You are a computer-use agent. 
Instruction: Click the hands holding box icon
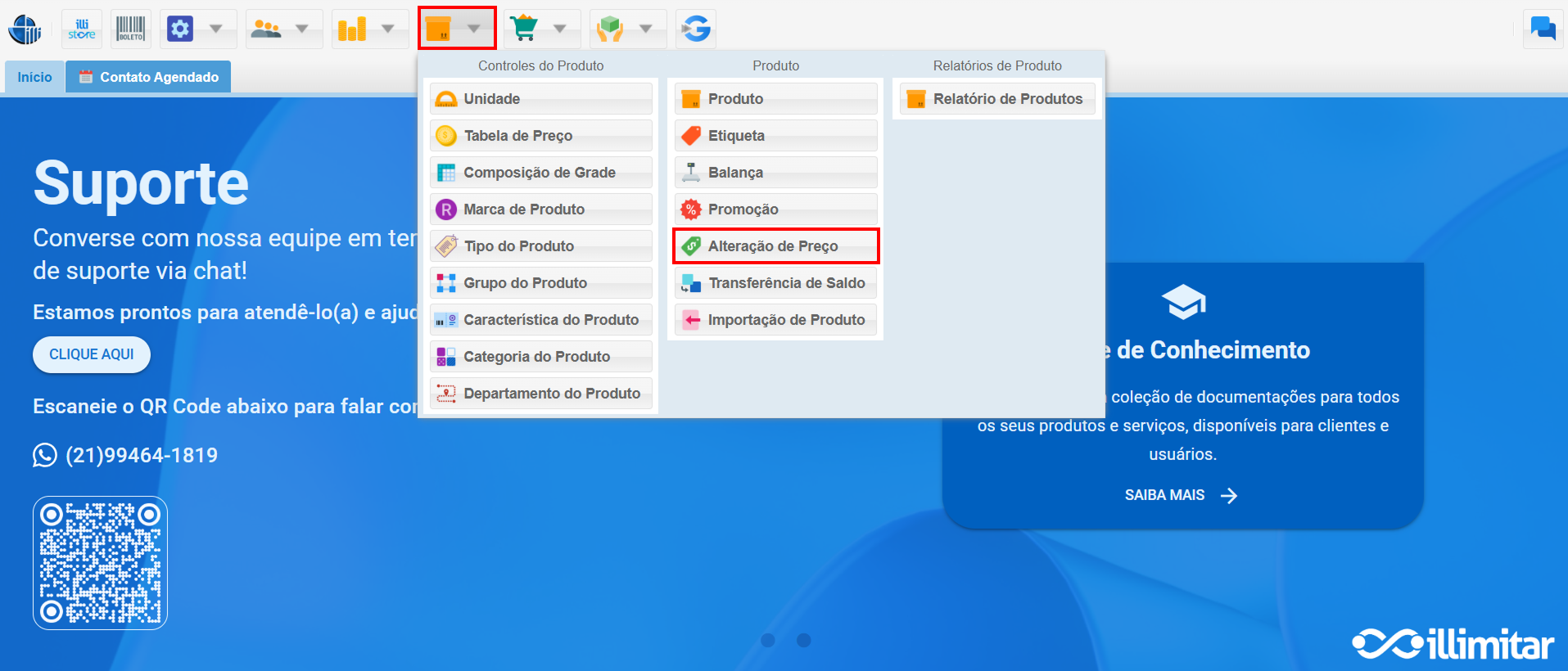pyautogui.click(x=610, y=29)
